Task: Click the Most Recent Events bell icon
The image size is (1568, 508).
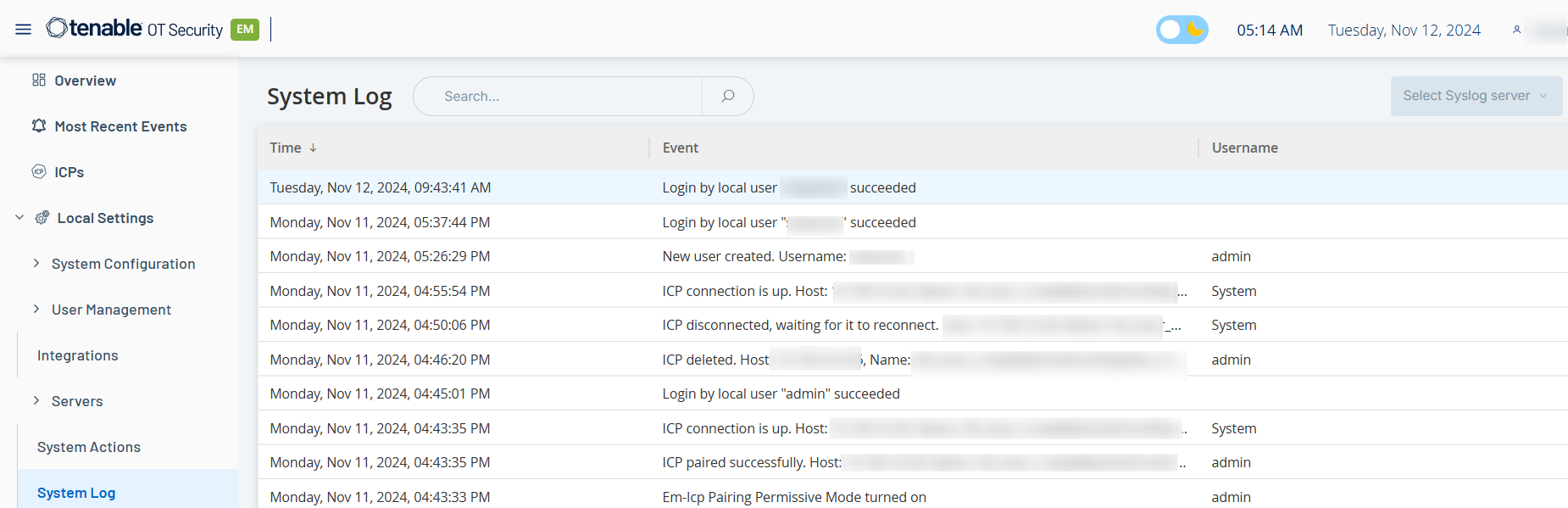Action: [x=39, y=126]
